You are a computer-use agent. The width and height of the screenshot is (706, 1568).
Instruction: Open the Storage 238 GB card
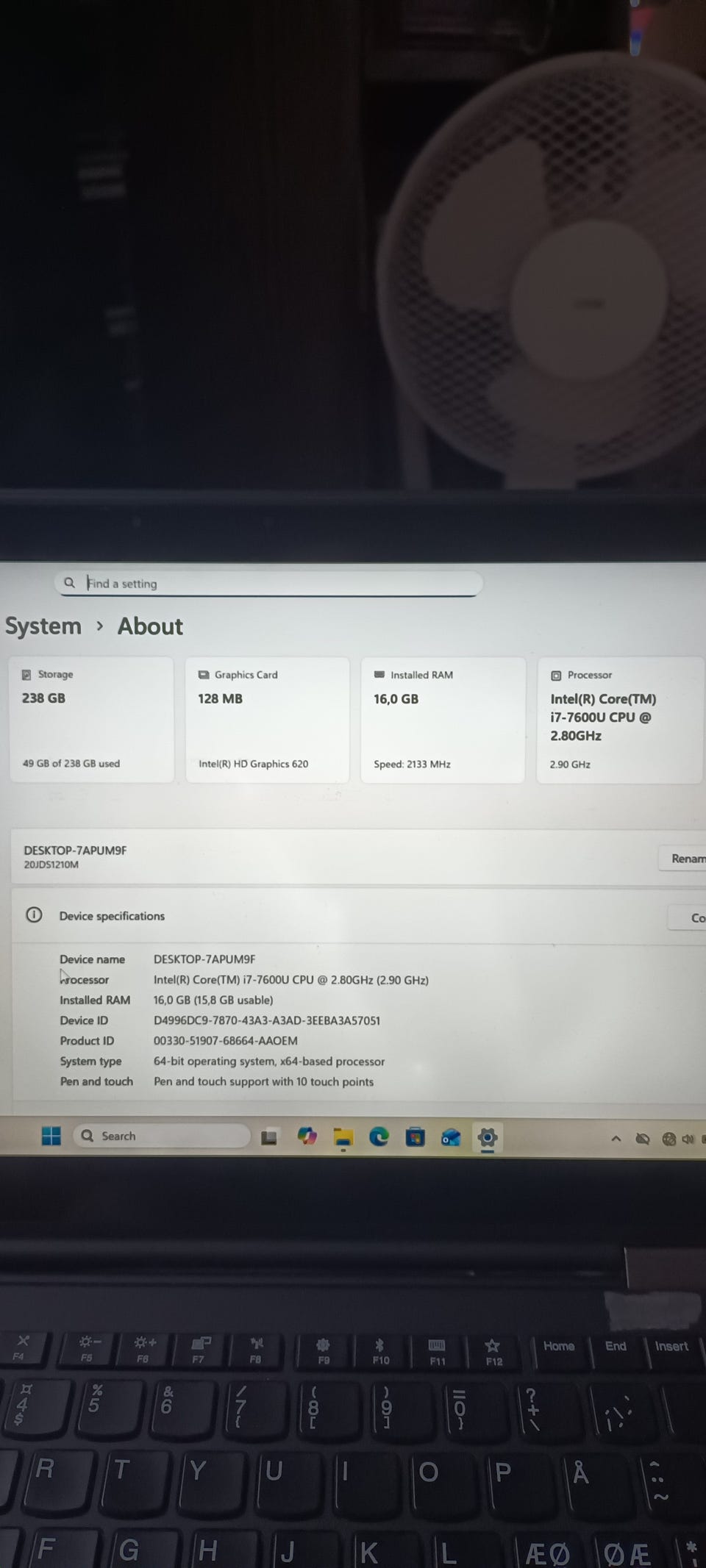[91, 720]
